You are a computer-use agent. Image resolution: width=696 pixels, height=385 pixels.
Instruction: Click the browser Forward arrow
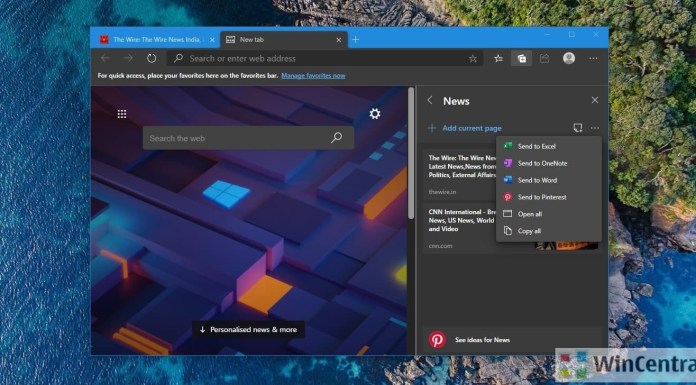click(x=128, y=58)
